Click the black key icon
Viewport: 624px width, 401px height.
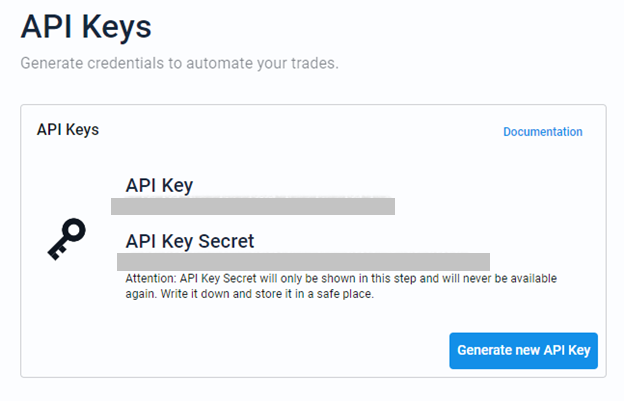pyautogui.click(x=66, y=239)
